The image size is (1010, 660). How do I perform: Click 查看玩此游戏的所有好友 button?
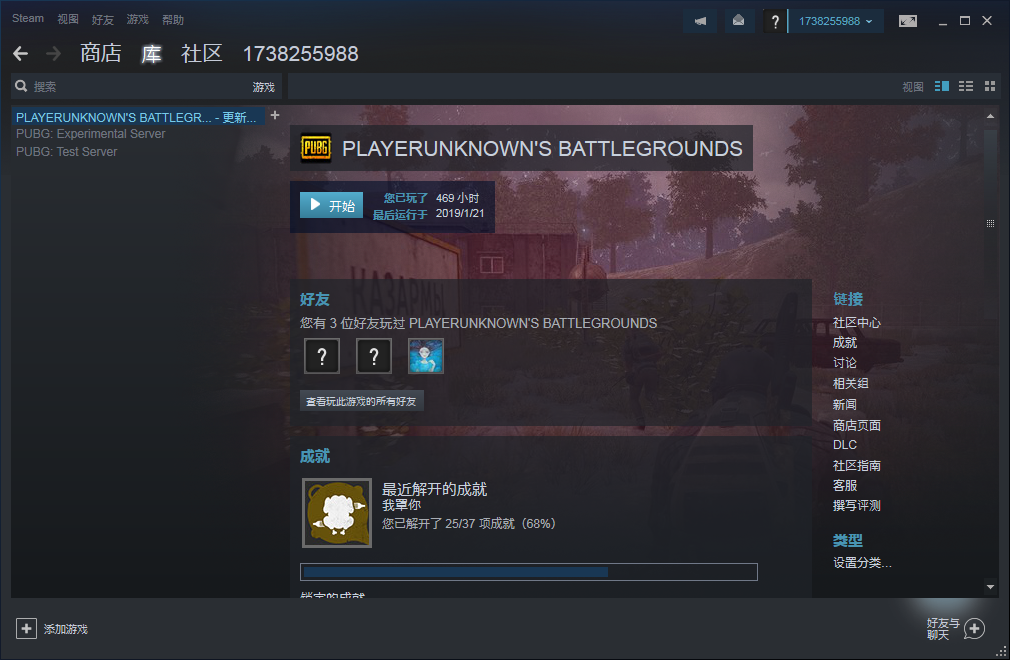(x=361, y=401)
